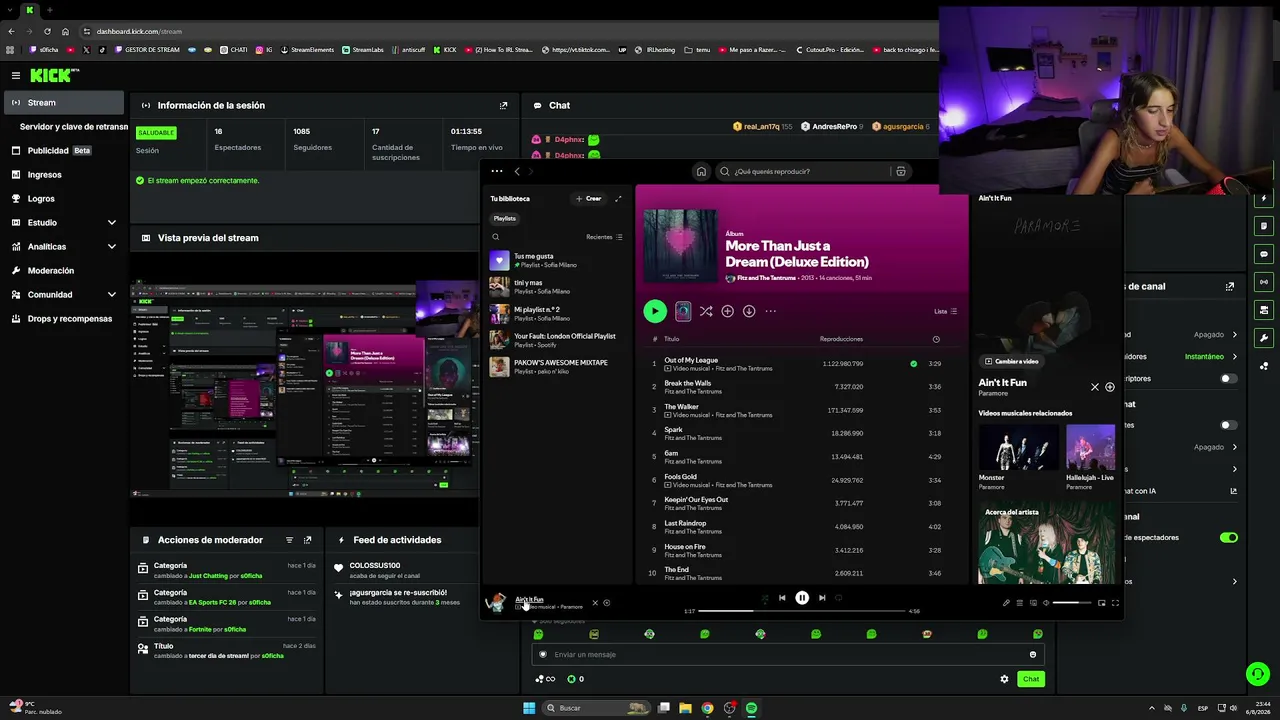
Task: Click the Spotify song progress bar
Action: 802,611
